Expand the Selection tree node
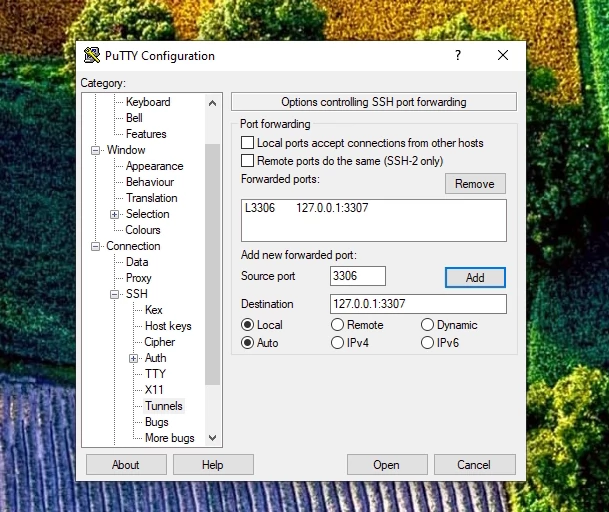Screen dimensions: 609x512 114,214
